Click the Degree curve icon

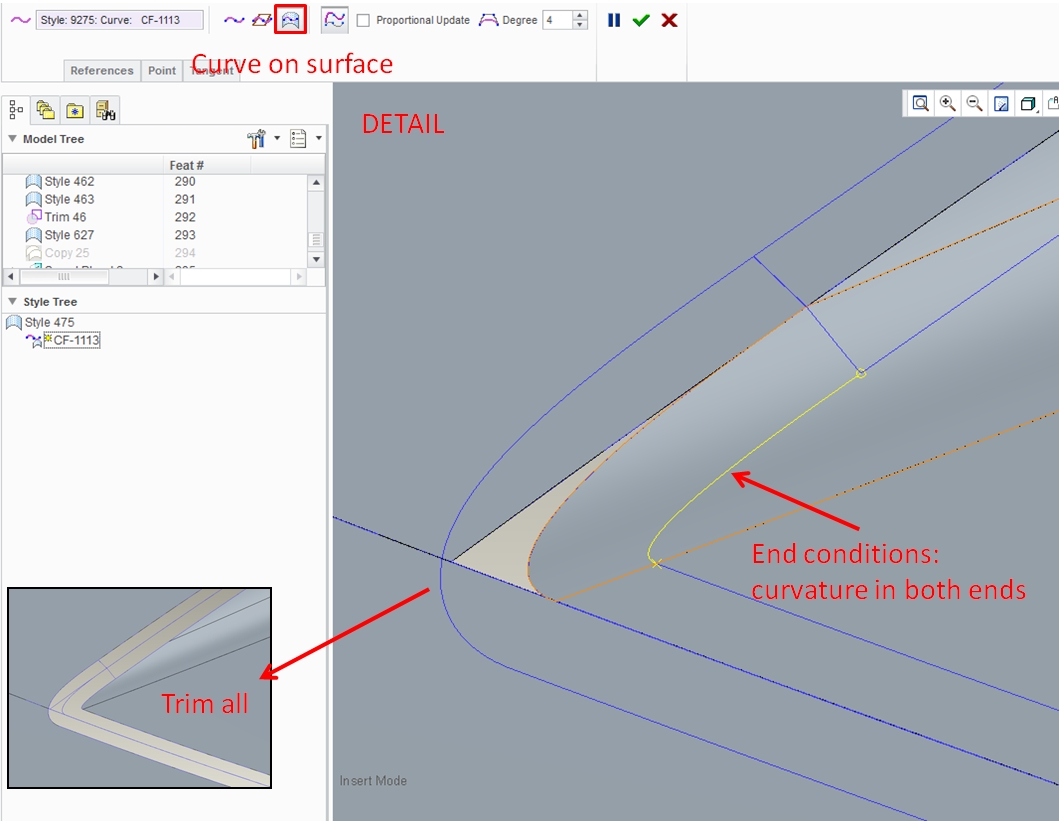coord(488,20)
